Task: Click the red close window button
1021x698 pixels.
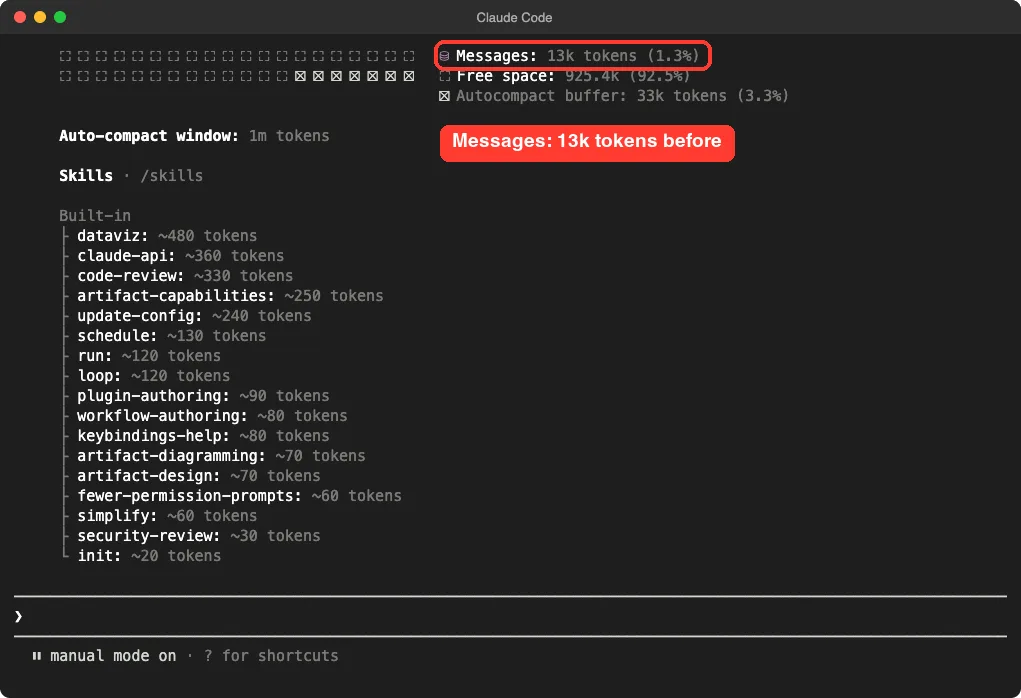Action: tap(20, 17)
